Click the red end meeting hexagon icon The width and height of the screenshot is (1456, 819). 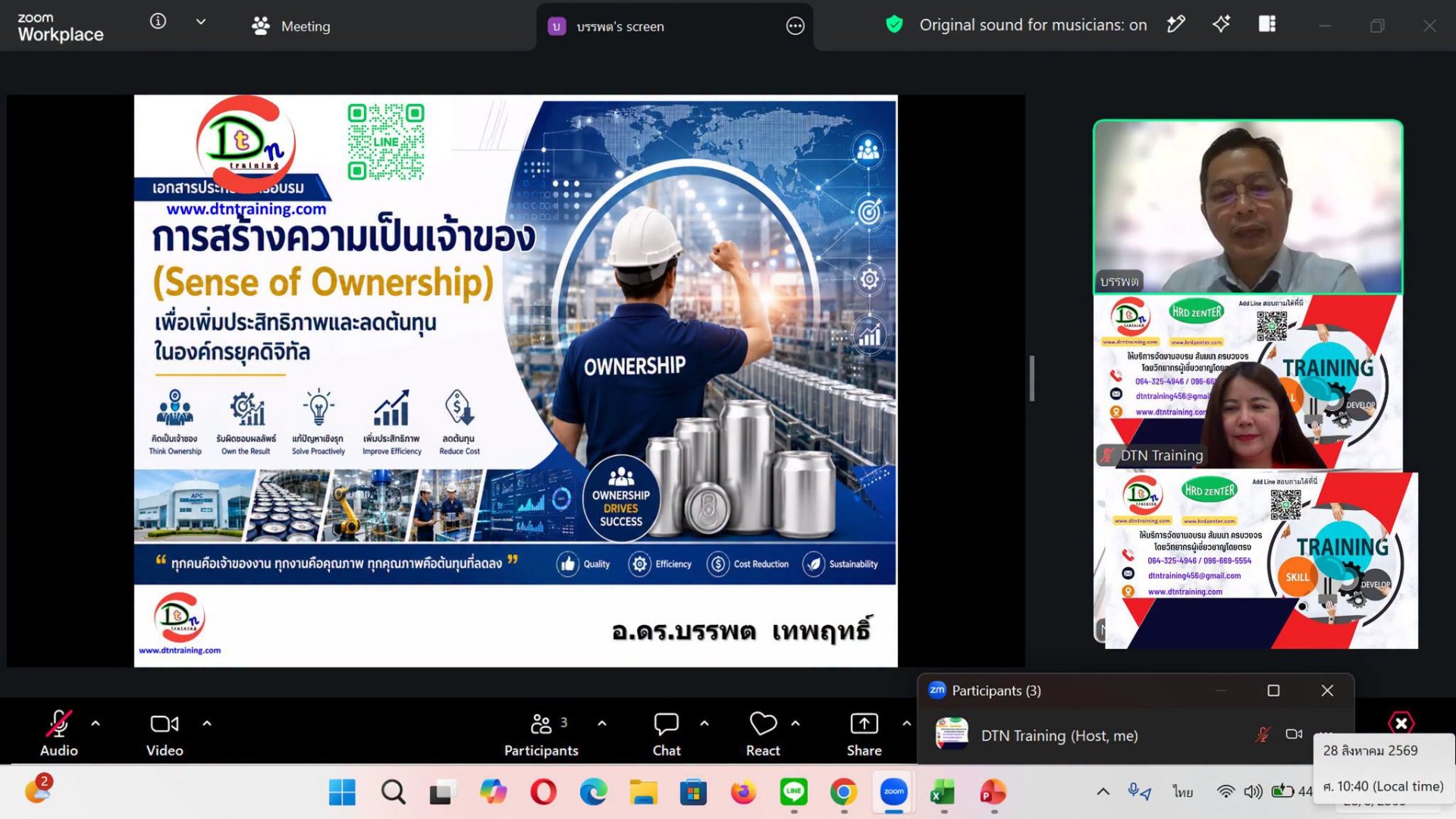point(1401,723)
